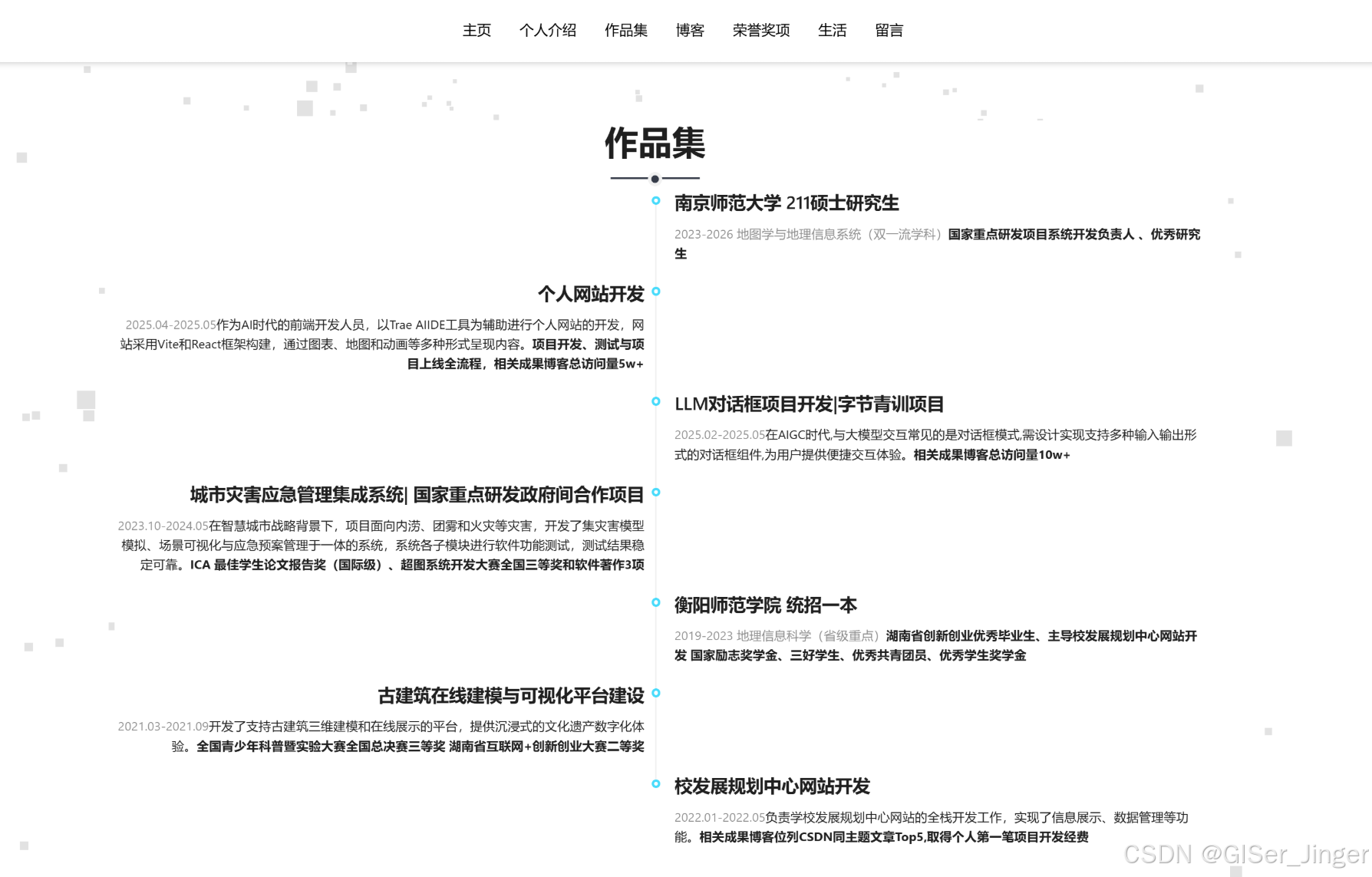Click bold text 湖南省创新创业优秀毕业生
Viewport: 1372px width, 877px height.
pos(961,635)
